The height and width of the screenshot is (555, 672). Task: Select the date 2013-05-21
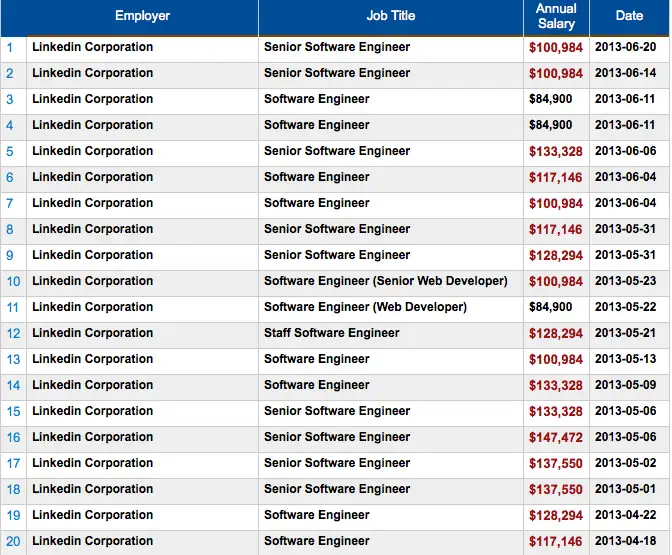click(x=625, y=333)
